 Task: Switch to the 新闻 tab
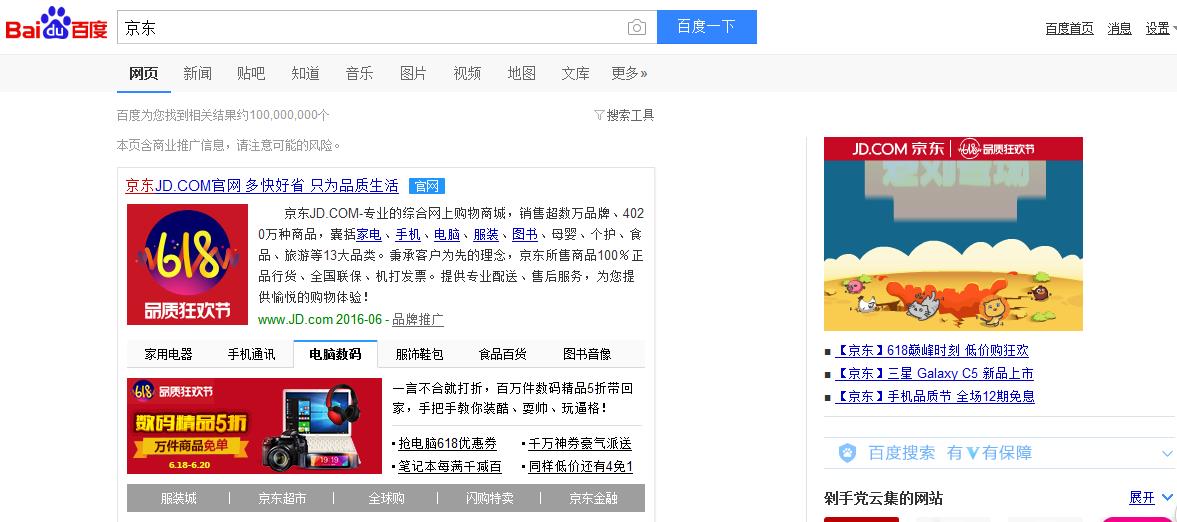click(197, 73)
